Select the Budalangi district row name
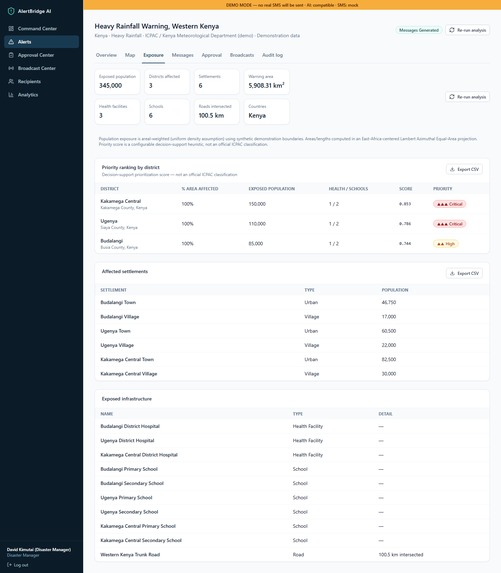This screenshot has width=501, height=573. [x=111, y=241]
